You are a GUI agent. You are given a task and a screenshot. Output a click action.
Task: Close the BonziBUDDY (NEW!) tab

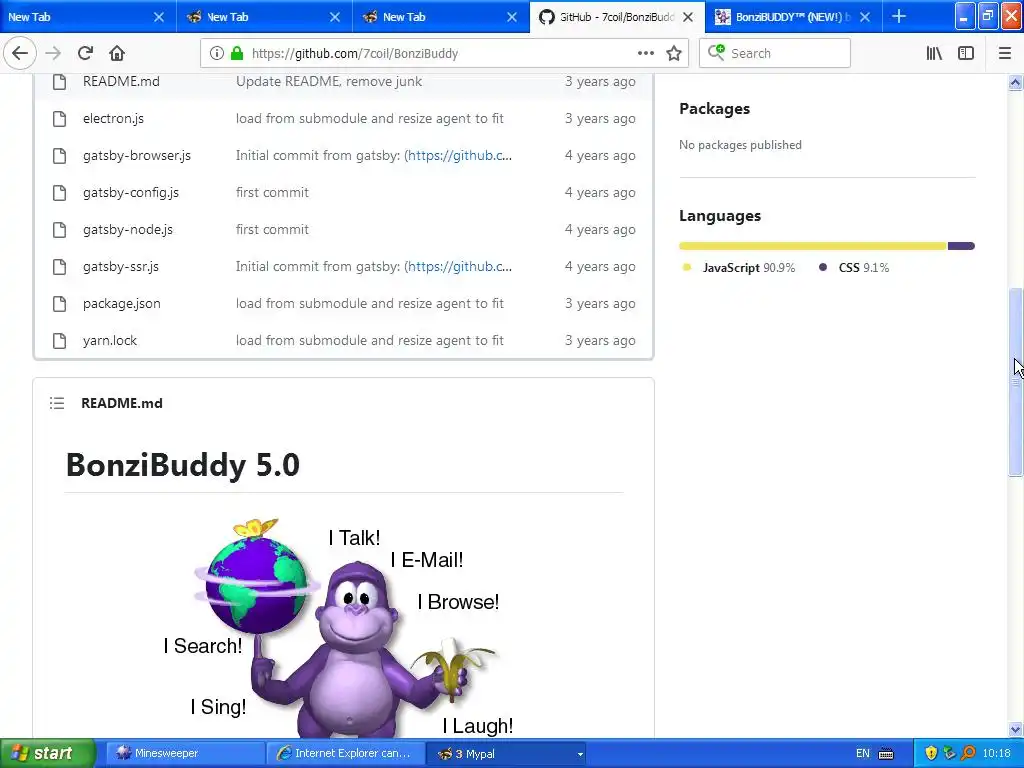point(865,17)
